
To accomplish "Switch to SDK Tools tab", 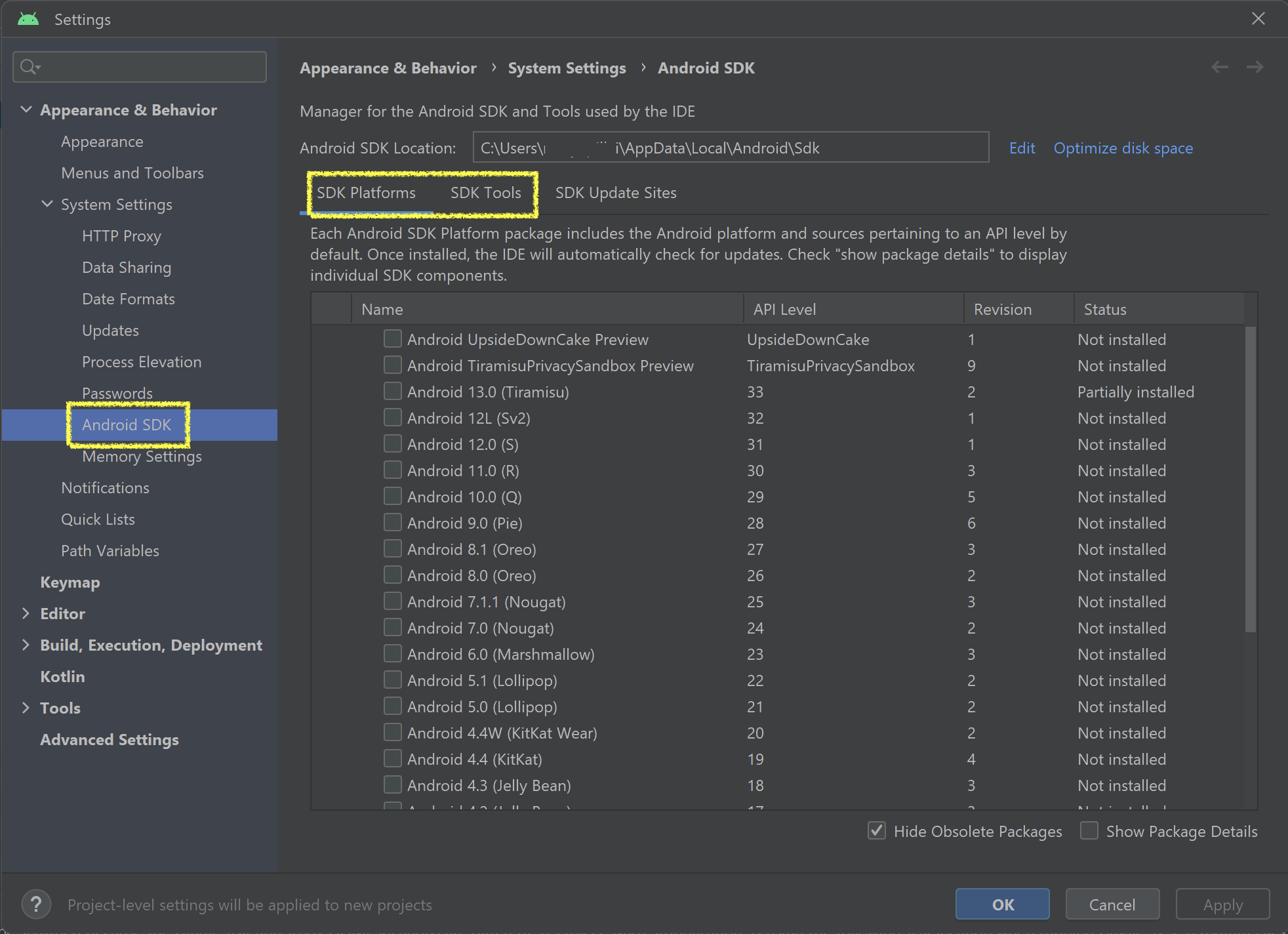I will click(x=485, y=193).
